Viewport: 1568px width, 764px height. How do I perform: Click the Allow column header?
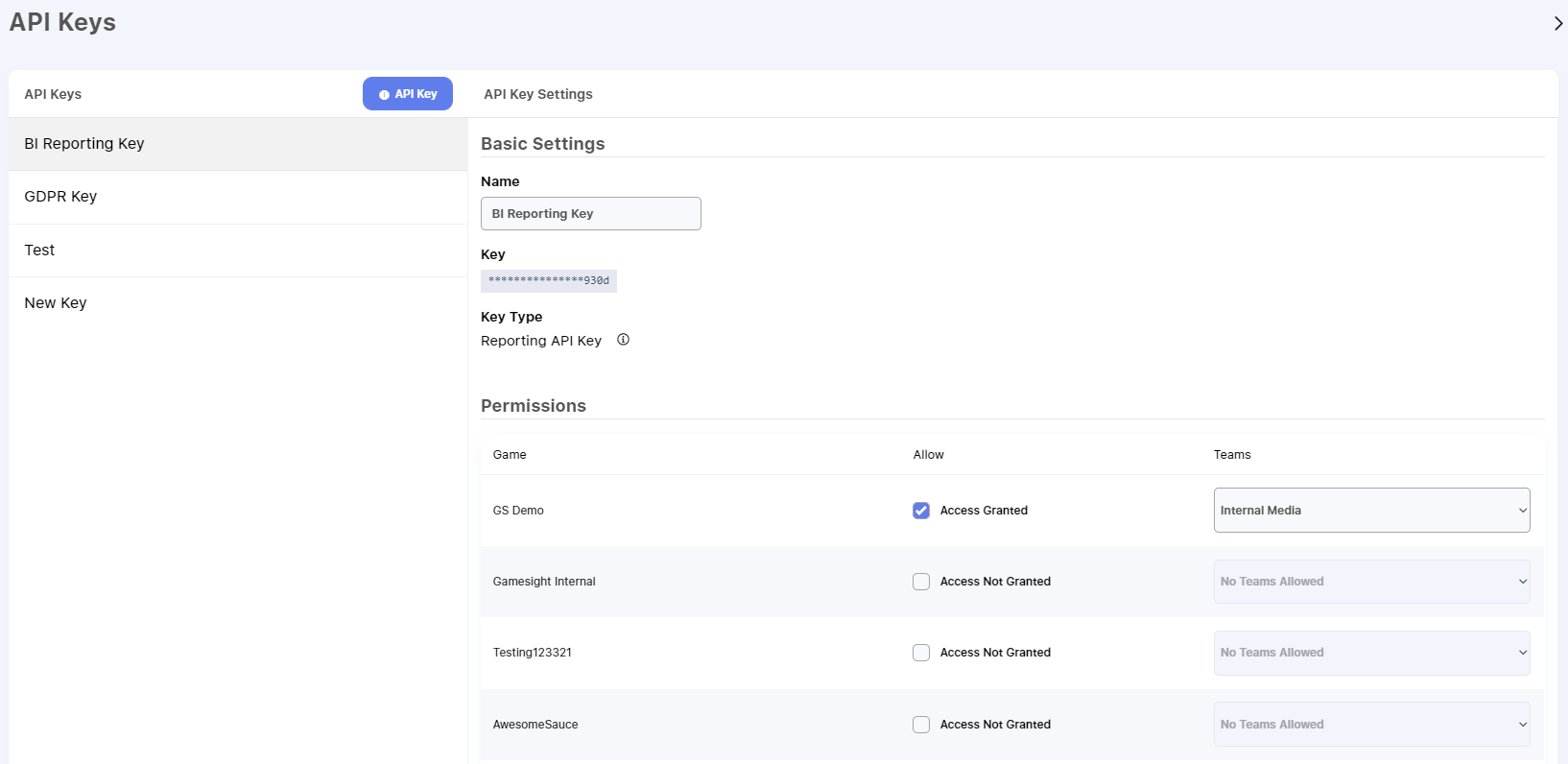[x=928, y=455]
